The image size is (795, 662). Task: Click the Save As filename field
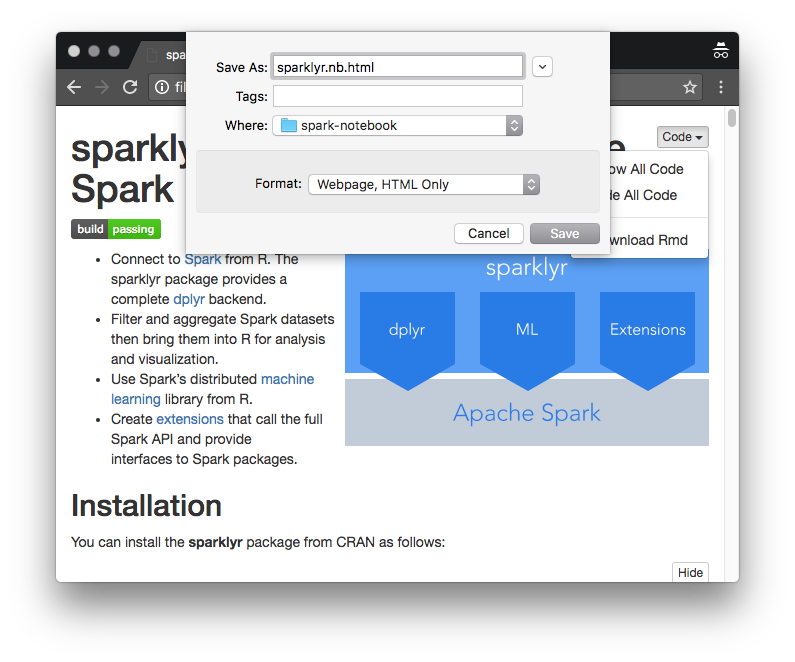click(x=397, y=67)
